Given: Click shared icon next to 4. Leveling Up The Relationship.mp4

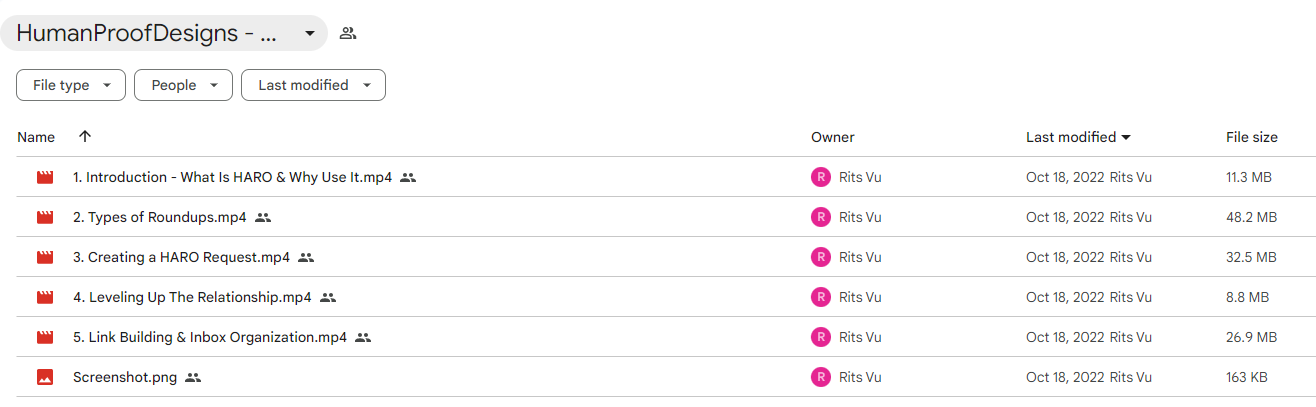Looking at the screenshot, I should [x=328, y=297].
